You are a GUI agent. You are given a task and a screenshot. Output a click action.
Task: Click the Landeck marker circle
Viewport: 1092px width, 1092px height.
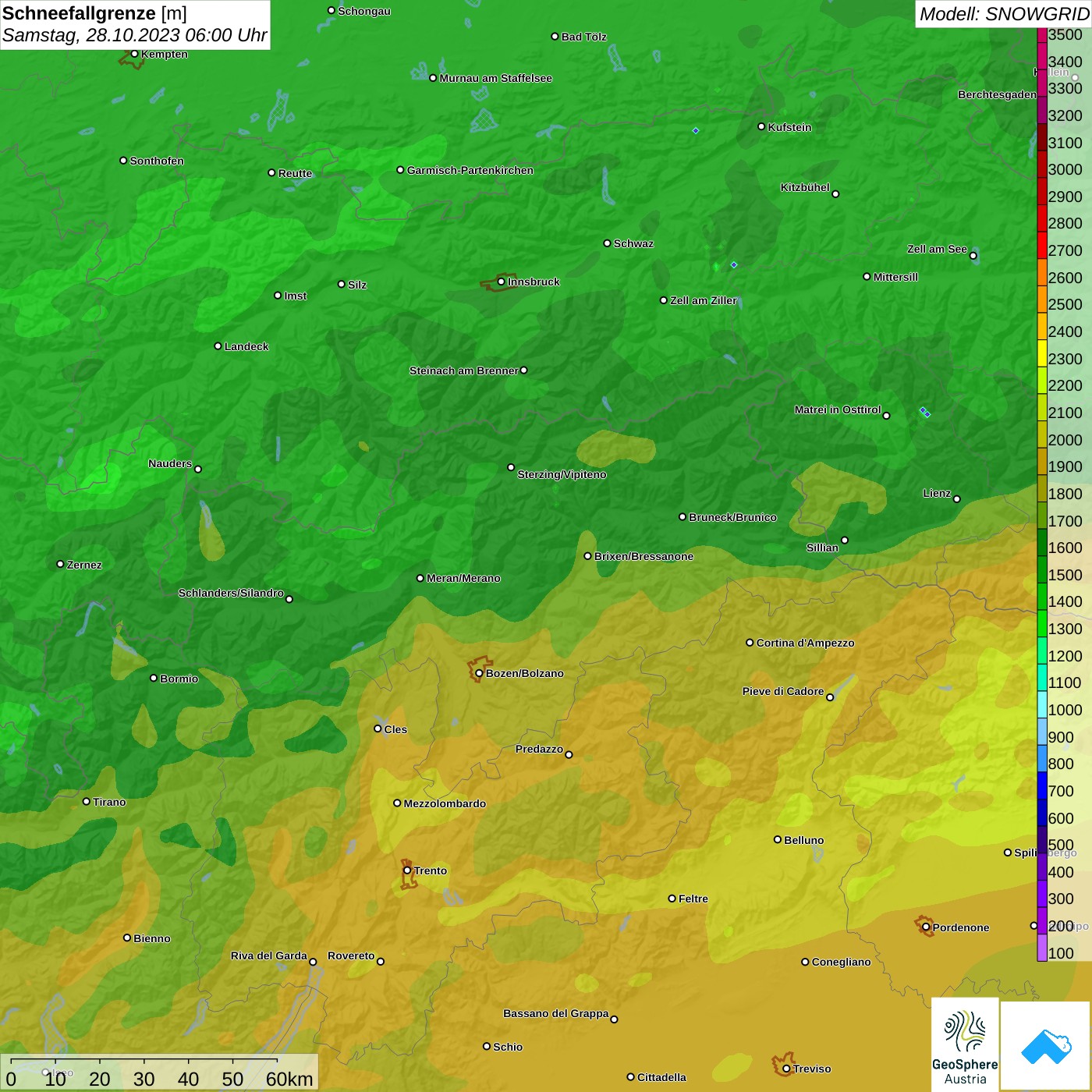coord(218,346)
